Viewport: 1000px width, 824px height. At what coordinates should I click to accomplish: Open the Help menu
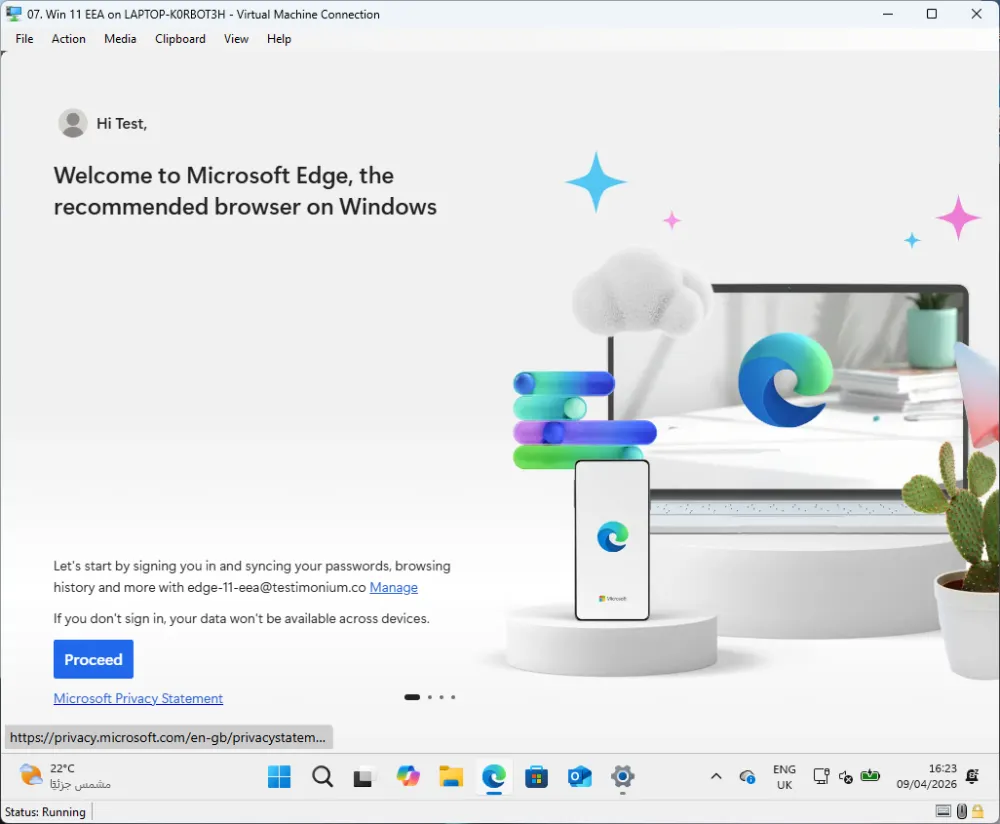click(x=279, y=39)
